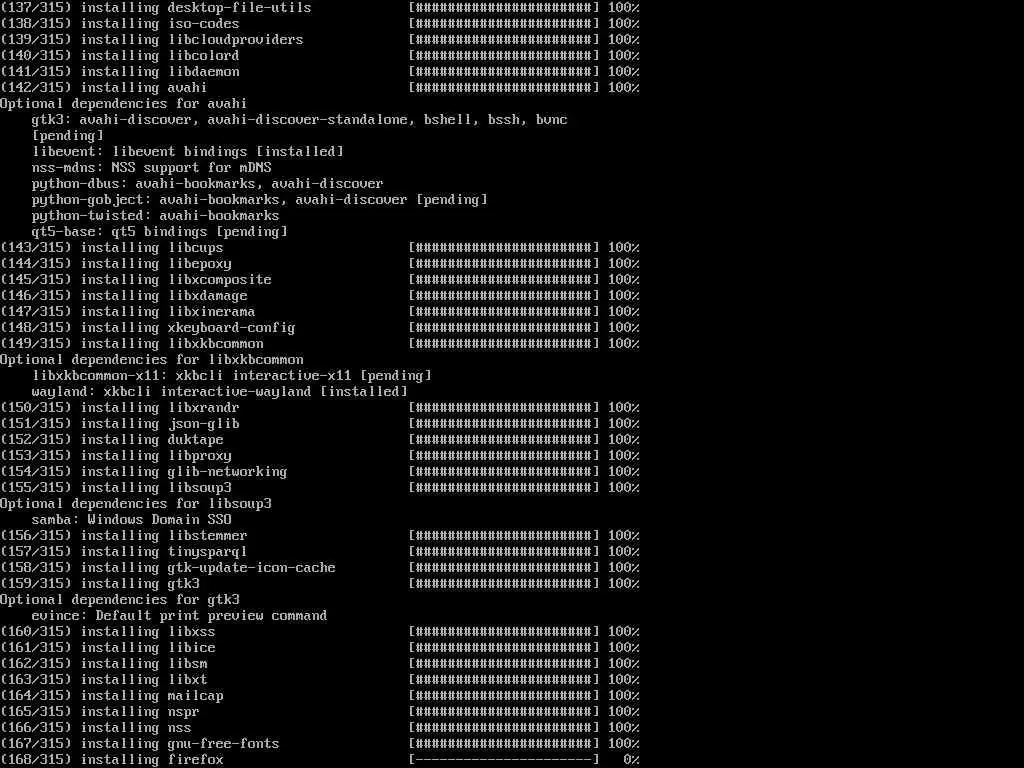Image resolution: width=1024 pixels, height=768 pixels.
Task: Click the 100% value beside libcups
Action: point(624,248)
